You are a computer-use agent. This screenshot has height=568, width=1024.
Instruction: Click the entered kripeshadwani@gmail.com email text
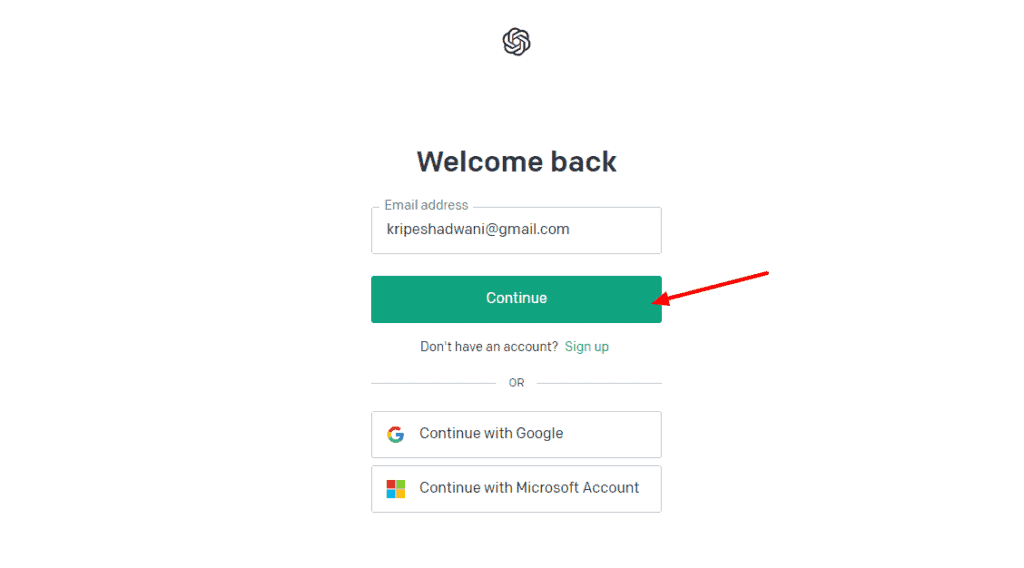click(478, 229)
